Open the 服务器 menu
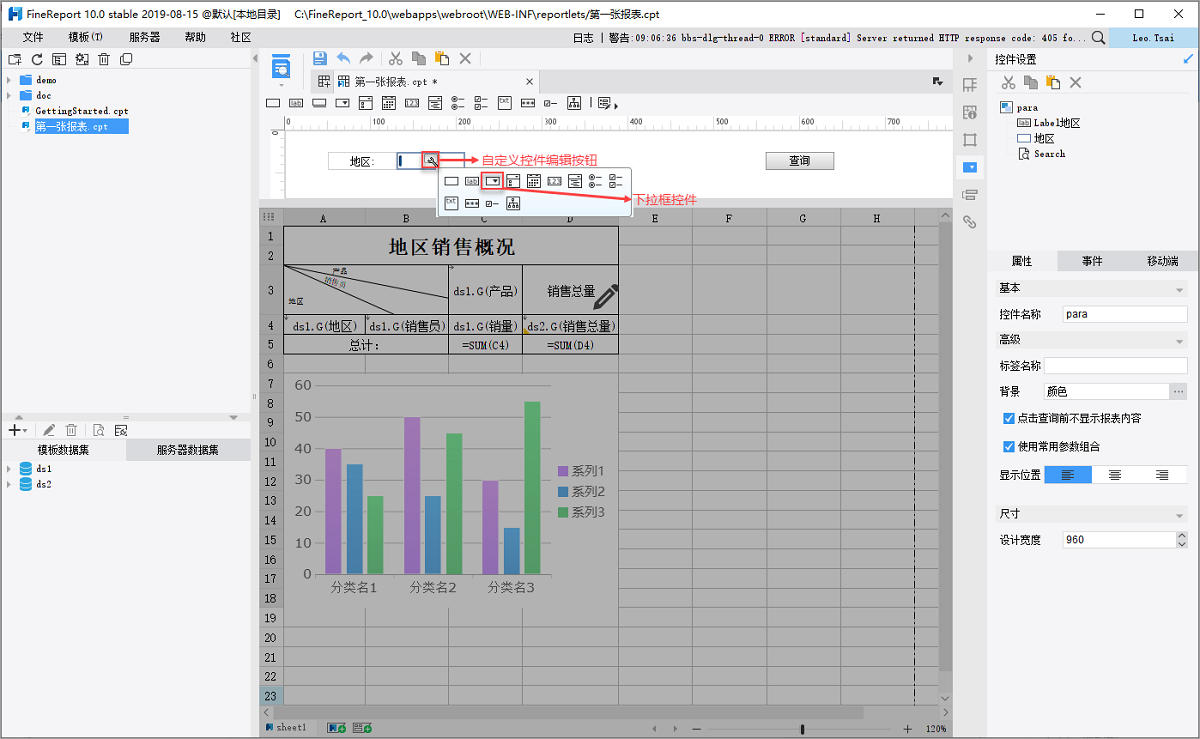Image resolution: width=1200 pixels, height=739 pixels. (144, 37)
